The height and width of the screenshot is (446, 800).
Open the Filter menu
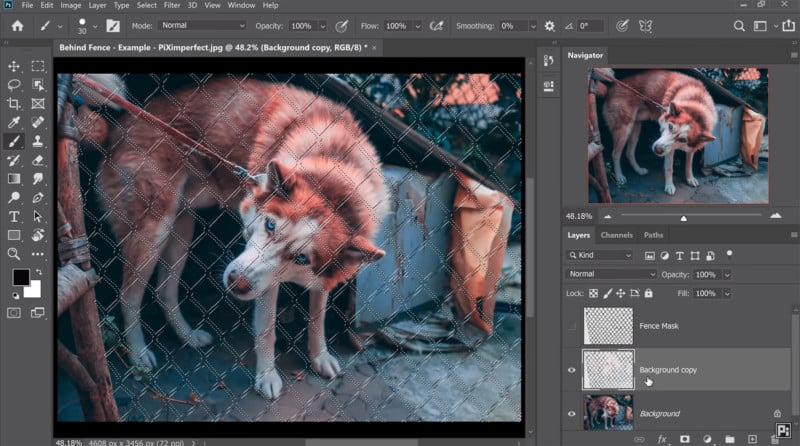(171, 5)
